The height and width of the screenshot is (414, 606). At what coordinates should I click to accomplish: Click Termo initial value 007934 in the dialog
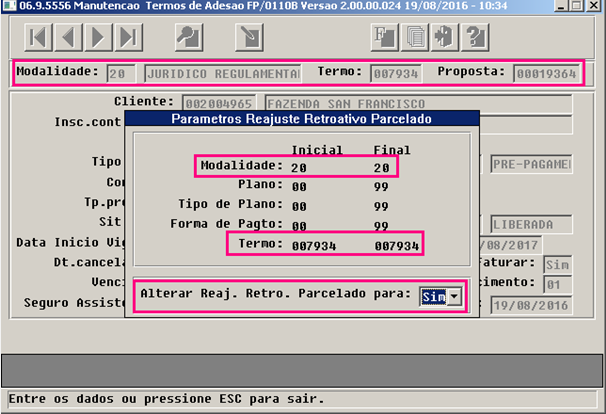click(x=314, y=246)
